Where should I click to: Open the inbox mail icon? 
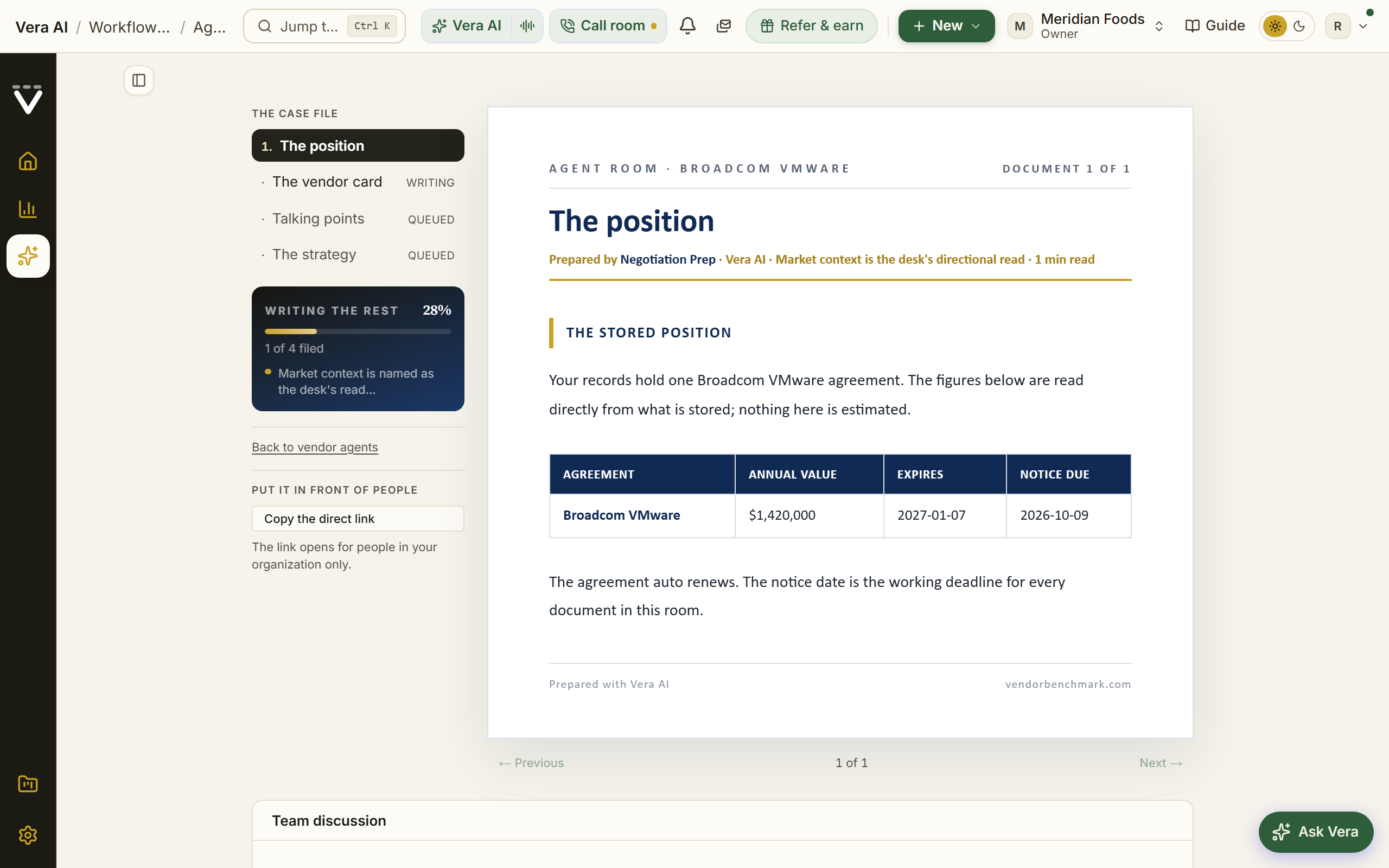pos(724,26)
